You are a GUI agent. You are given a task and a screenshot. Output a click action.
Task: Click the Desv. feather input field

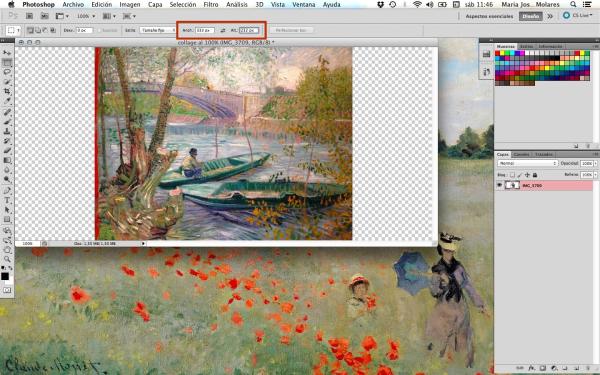tap(84, 30)
